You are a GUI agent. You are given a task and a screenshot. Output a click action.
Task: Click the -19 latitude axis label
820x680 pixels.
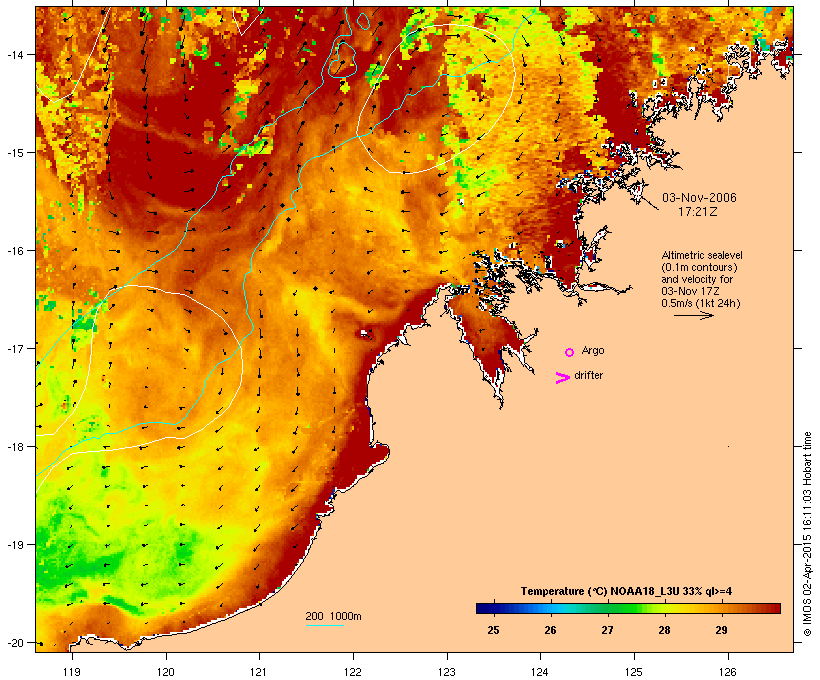point(14,545)
